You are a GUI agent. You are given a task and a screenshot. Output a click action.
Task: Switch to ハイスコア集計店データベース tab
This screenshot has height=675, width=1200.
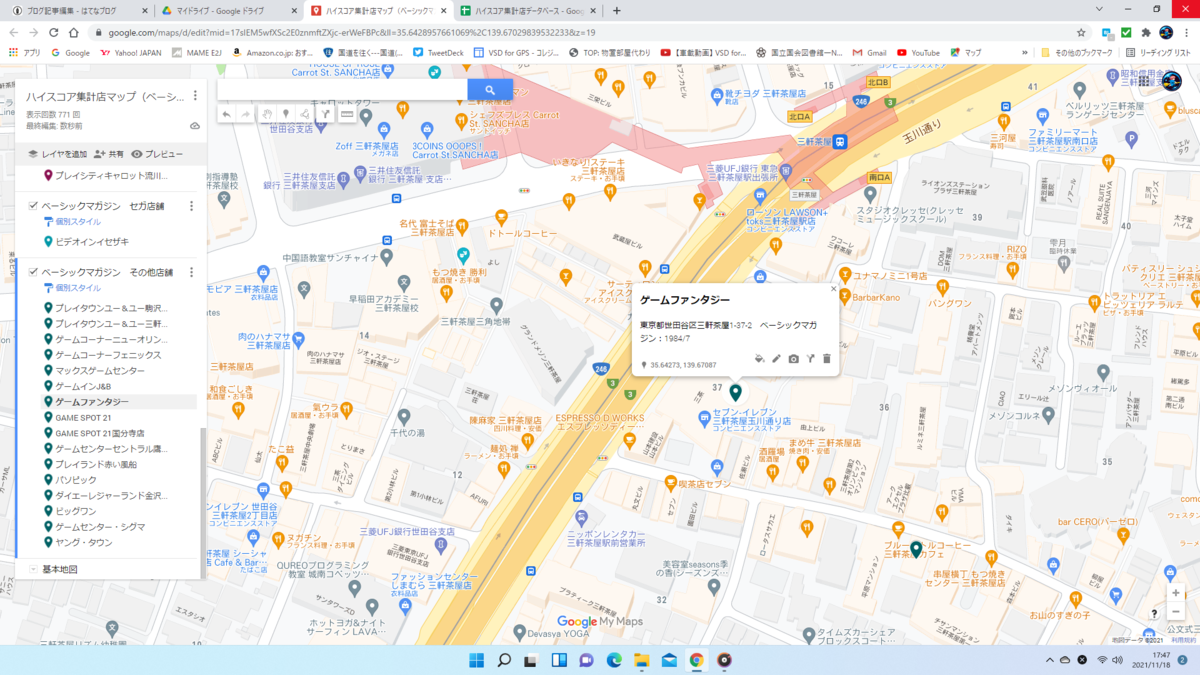(x=528, y=10)
